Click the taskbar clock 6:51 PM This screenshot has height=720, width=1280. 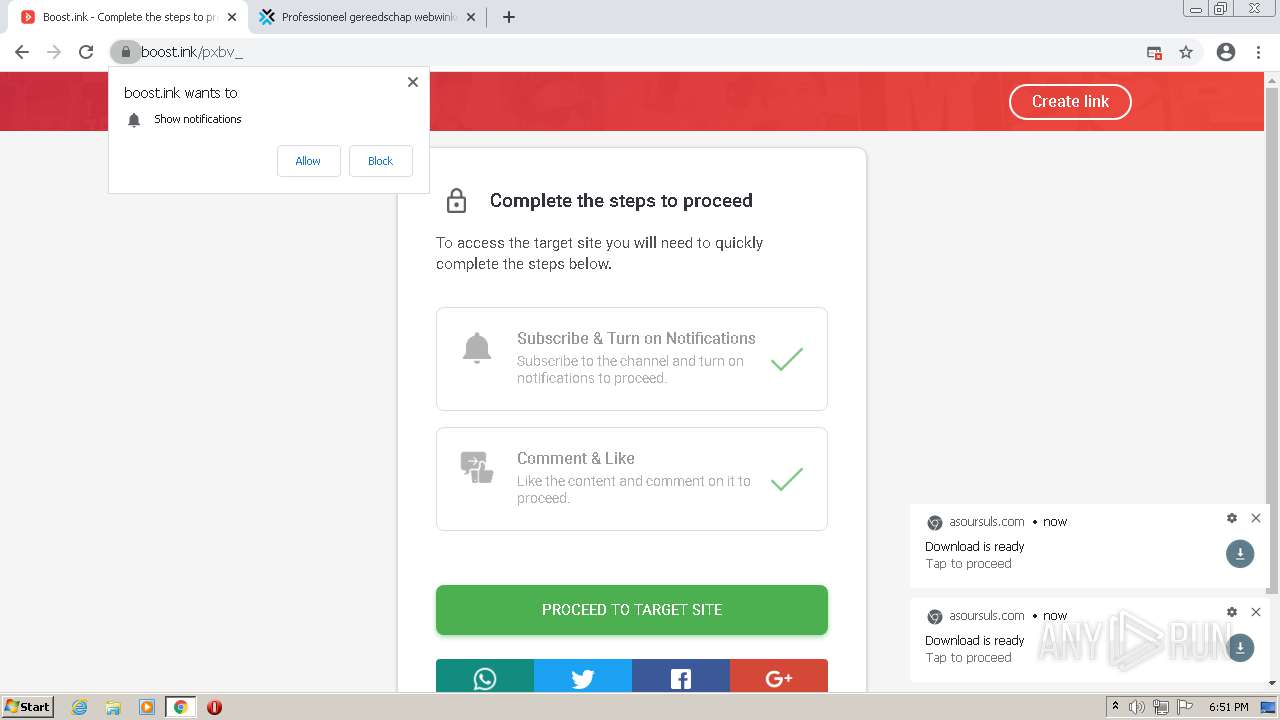[x=1229, y=707]
